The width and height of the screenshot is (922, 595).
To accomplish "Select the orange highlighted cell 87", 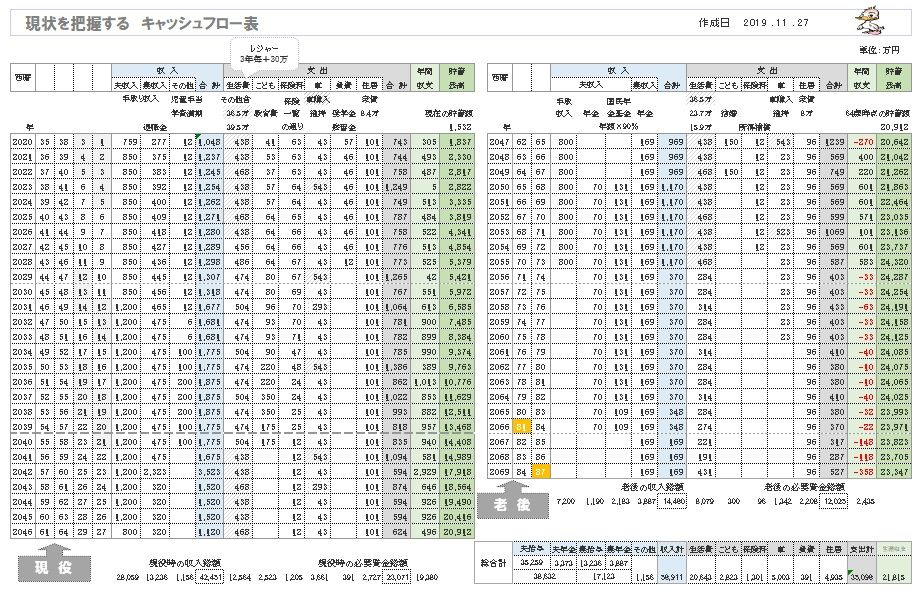I will coord(539,471).
